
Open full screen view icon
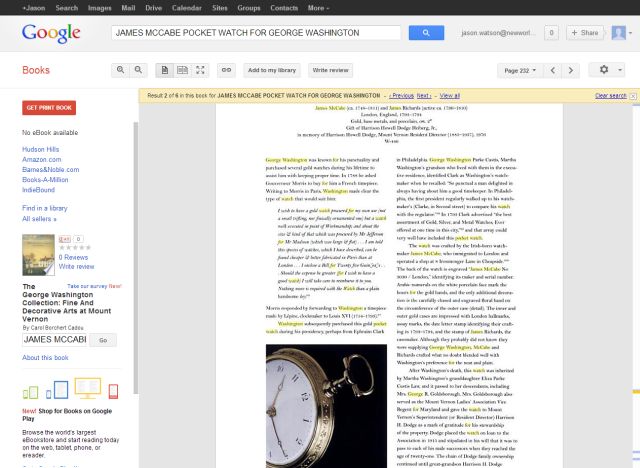[200, 70]
